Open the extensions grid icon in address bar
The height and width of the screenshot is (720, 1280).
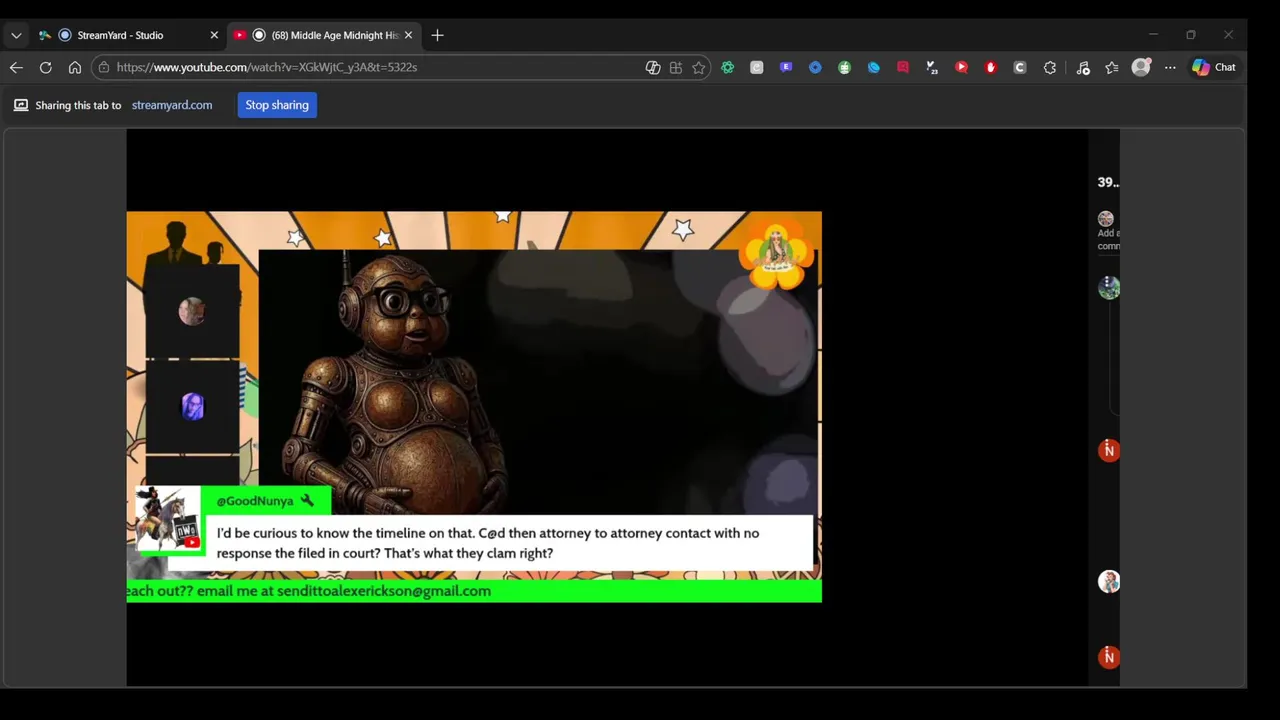[676, 67]
